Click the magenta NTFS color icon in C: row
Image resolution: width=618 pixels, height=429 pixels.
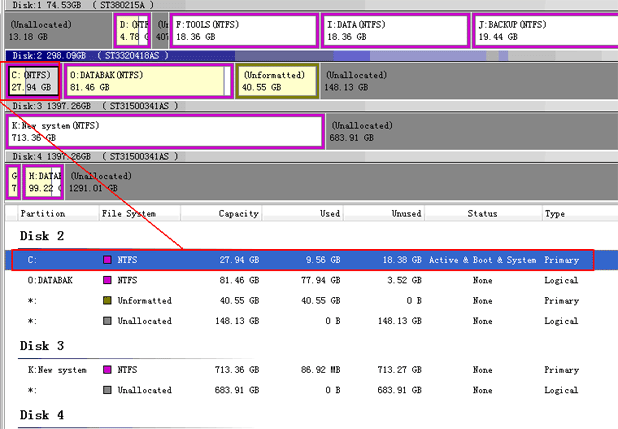coord(107,260)
